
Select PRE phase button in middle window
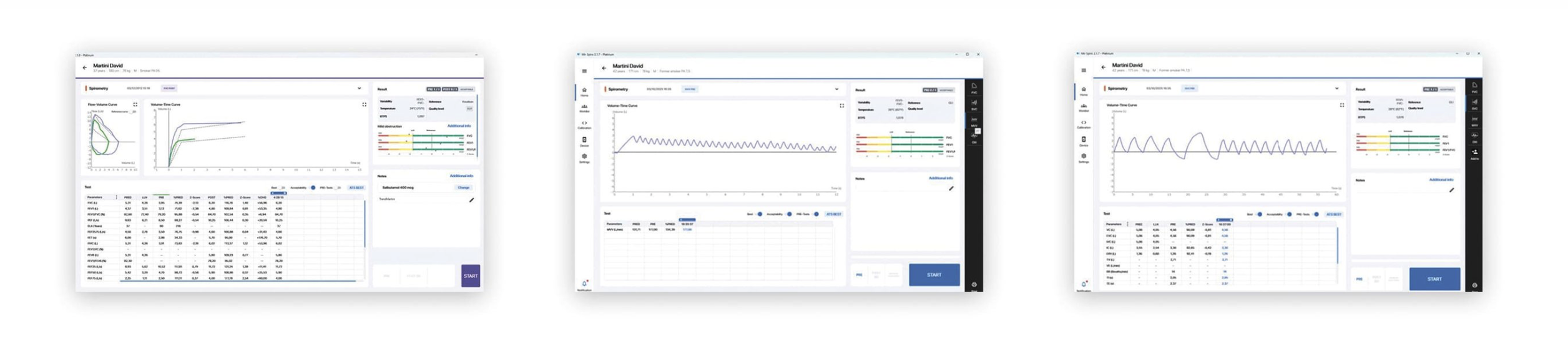pyautogui.click(x=859, y=275)
